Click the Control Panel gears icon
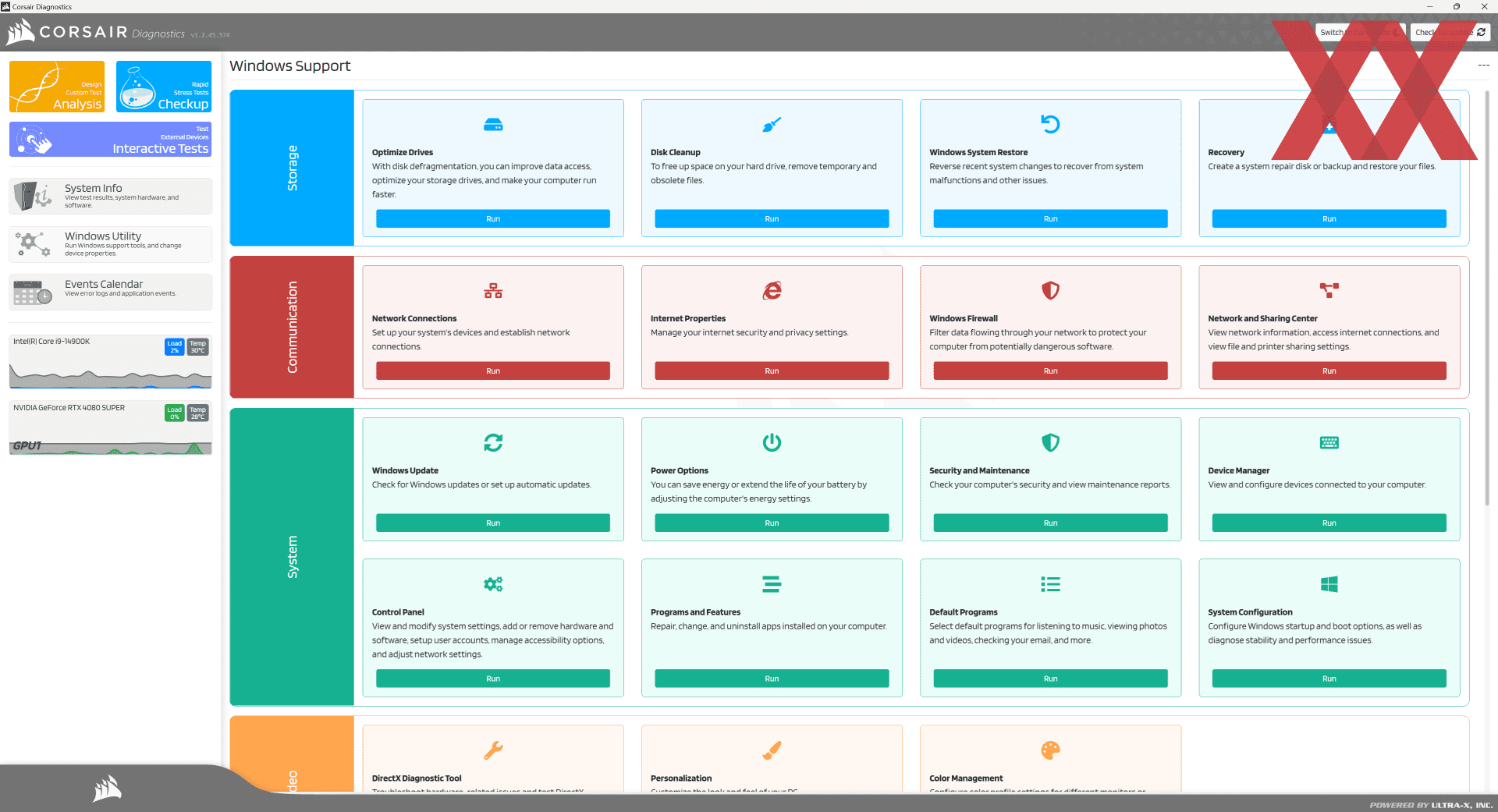The width and height of the screenshot is (1498, 812). click(493, 584)
